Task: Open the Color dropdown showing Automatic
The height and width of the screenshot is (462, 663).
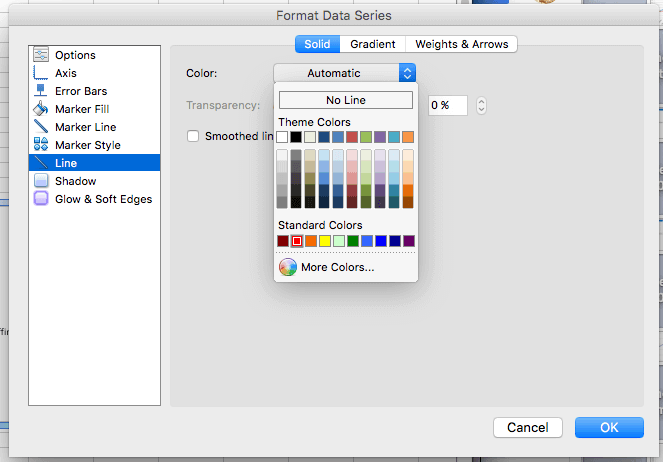Action: (x=344, y=73)
